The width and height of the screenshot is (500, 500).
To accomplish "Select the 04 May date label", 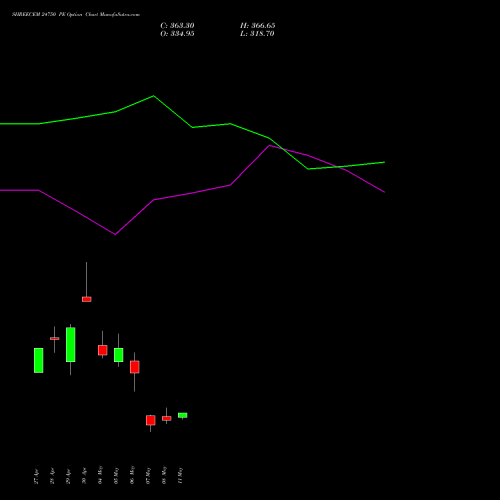I will click(100, 475).
